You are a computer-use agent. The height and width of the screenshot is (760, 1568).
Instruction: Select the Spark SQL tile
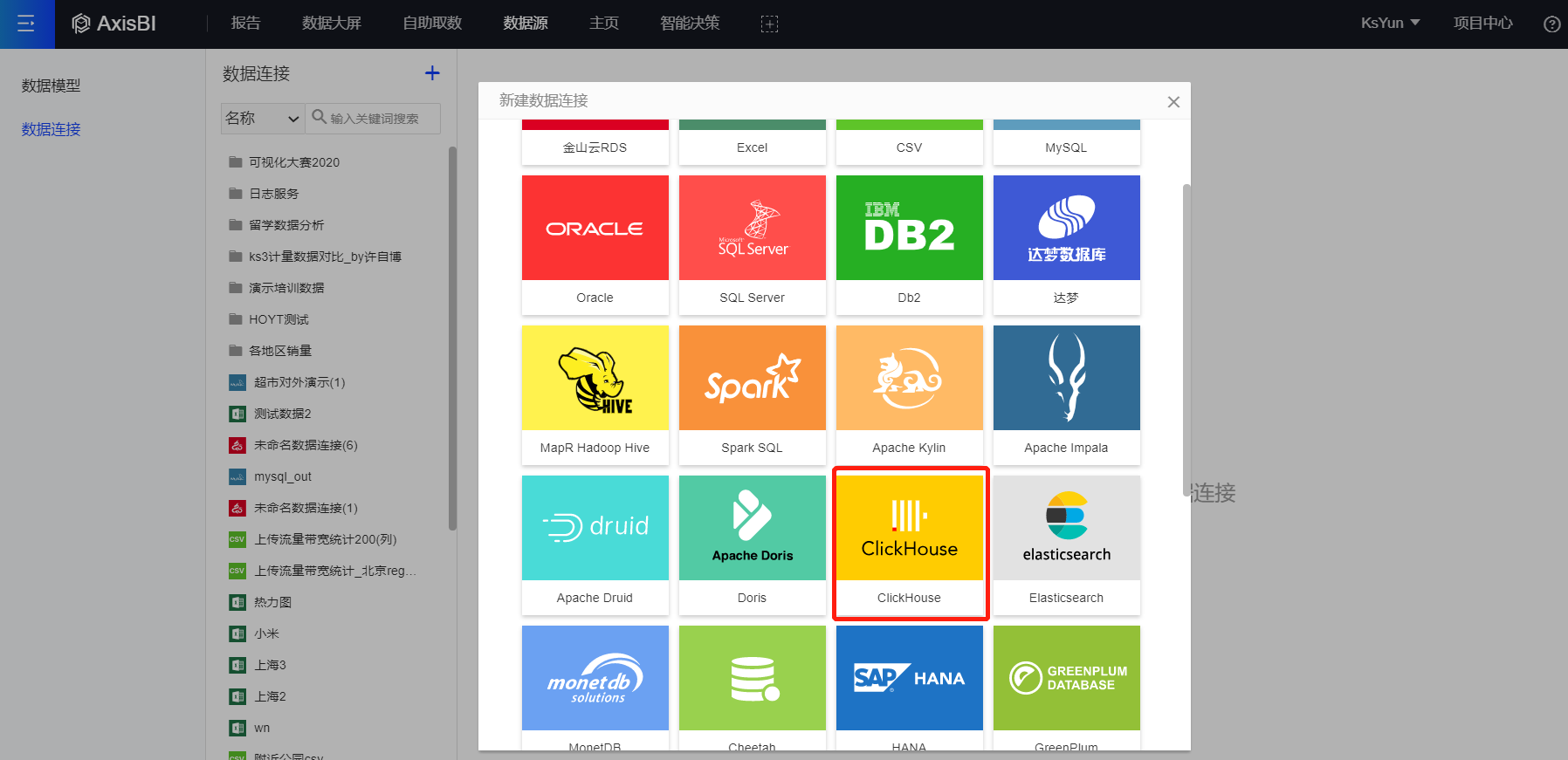(x=753, y=395)
